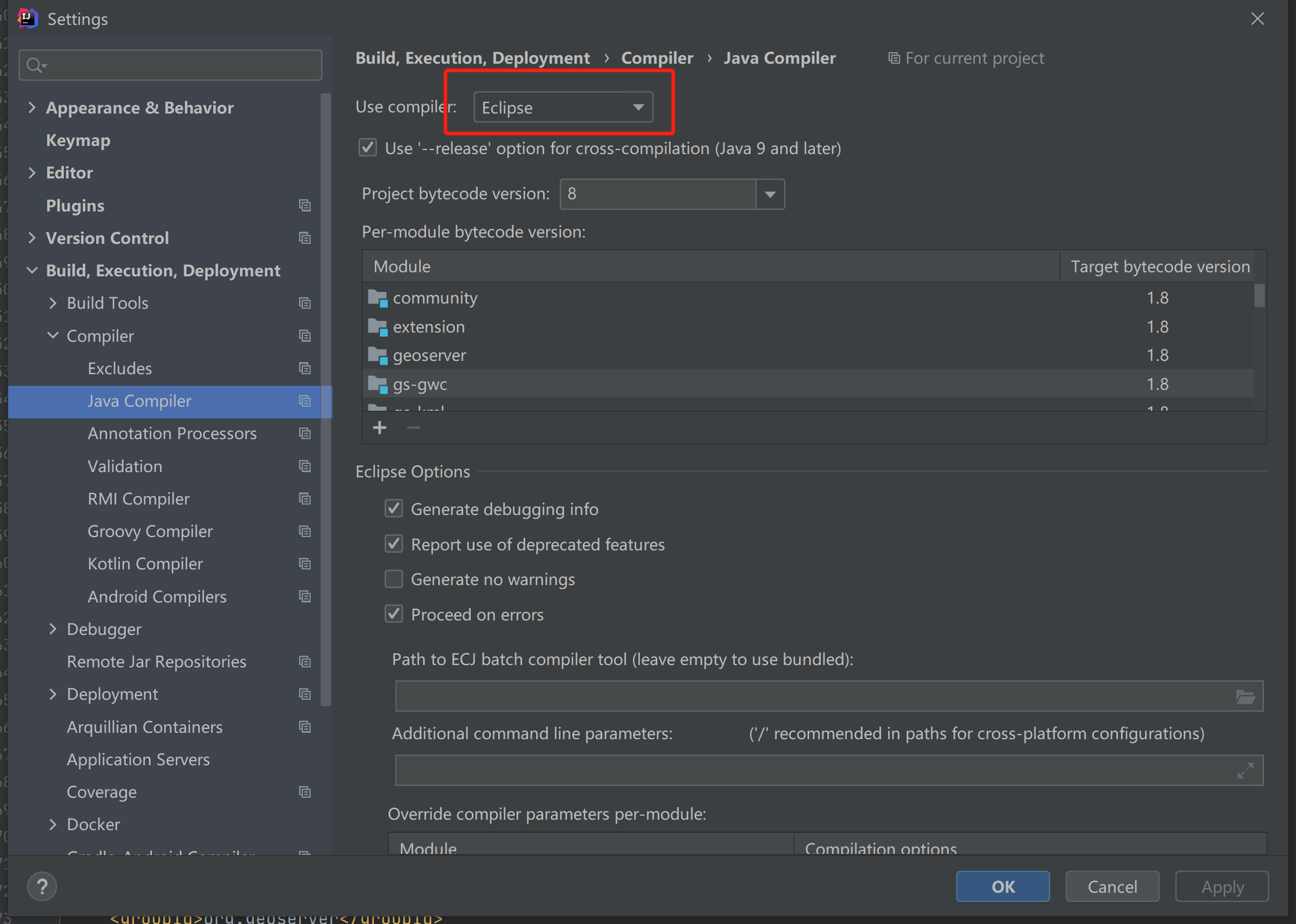This screenshot has width=1296, height=924.
Task: Click the gs-gwc module folder icon
Action: tap(378, 384)
